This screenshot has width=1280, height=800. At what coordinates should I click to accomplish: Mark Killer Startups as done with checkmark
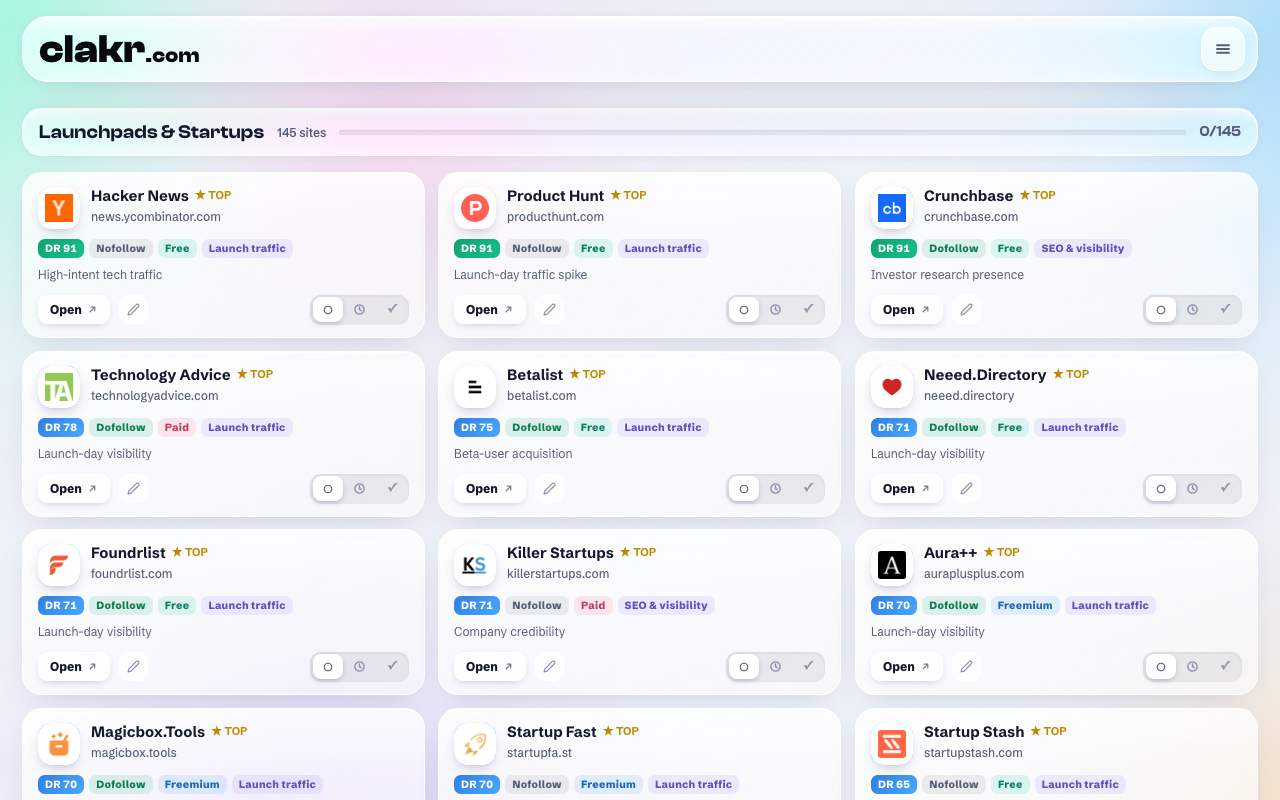coord(808,667)
